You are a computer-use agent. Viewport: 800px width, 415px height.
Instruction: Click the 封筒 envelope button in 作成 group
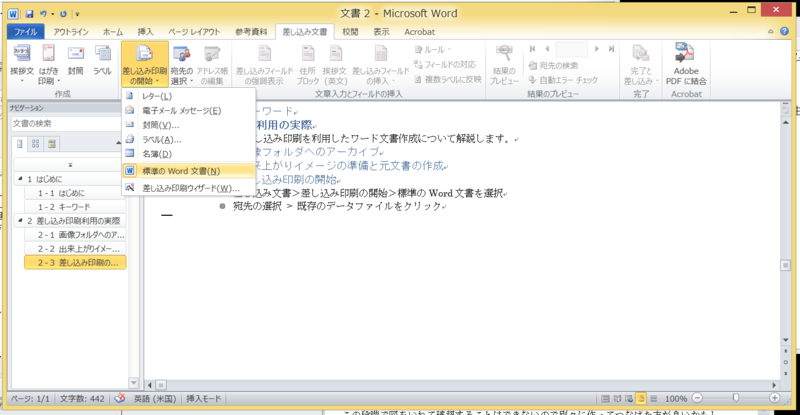coord(76,61)
